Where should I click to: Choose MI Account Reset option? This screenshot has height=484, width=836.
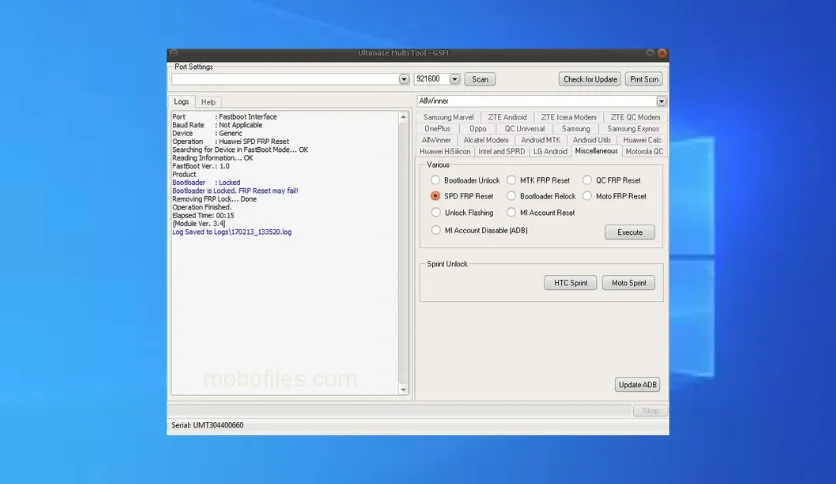click(x=511, y=213)
